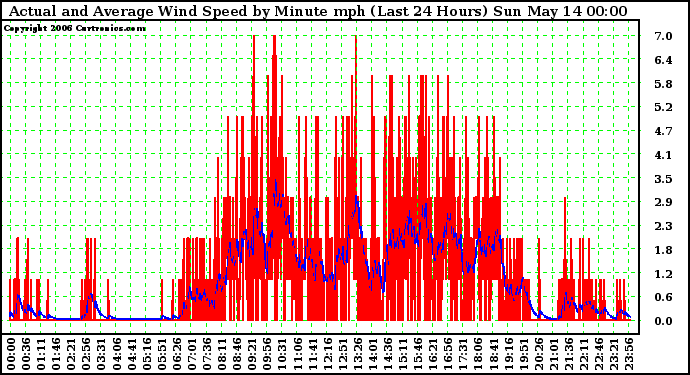Click the 17:31 x-axis time label
The width and height of the screenshot is (690, 375).
(x=462, y=354)
